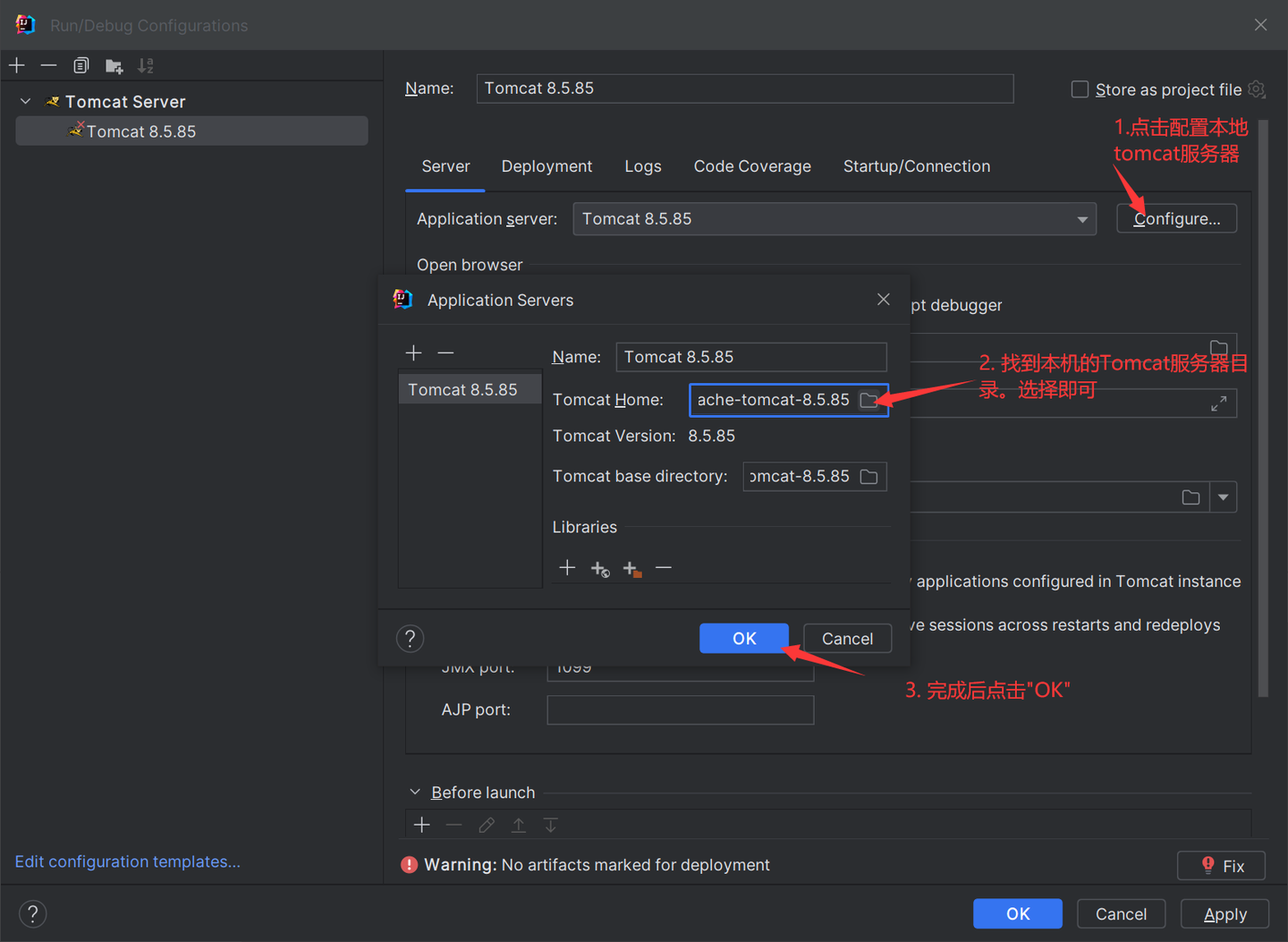Add a library with plus icon
Screen dimensions: 1288x942
(567, 568)
